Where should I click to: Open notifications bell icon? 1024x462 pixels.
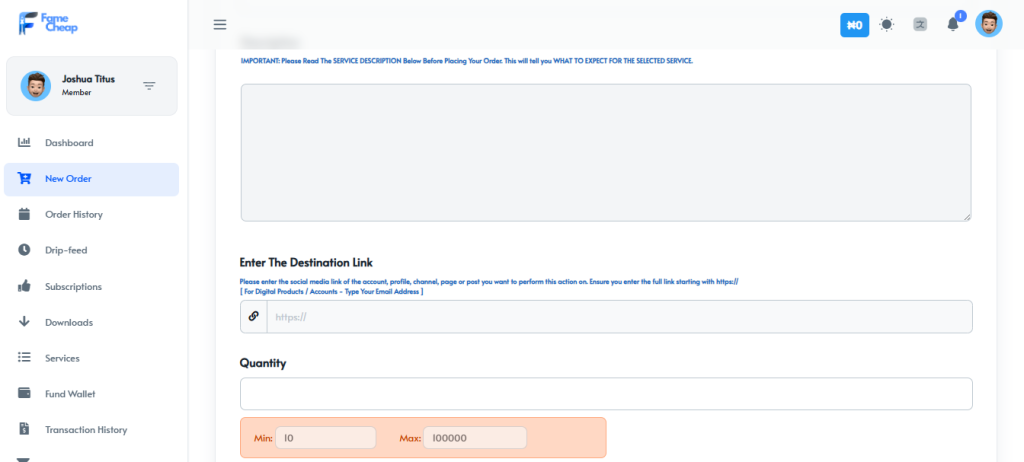(953, 24)
